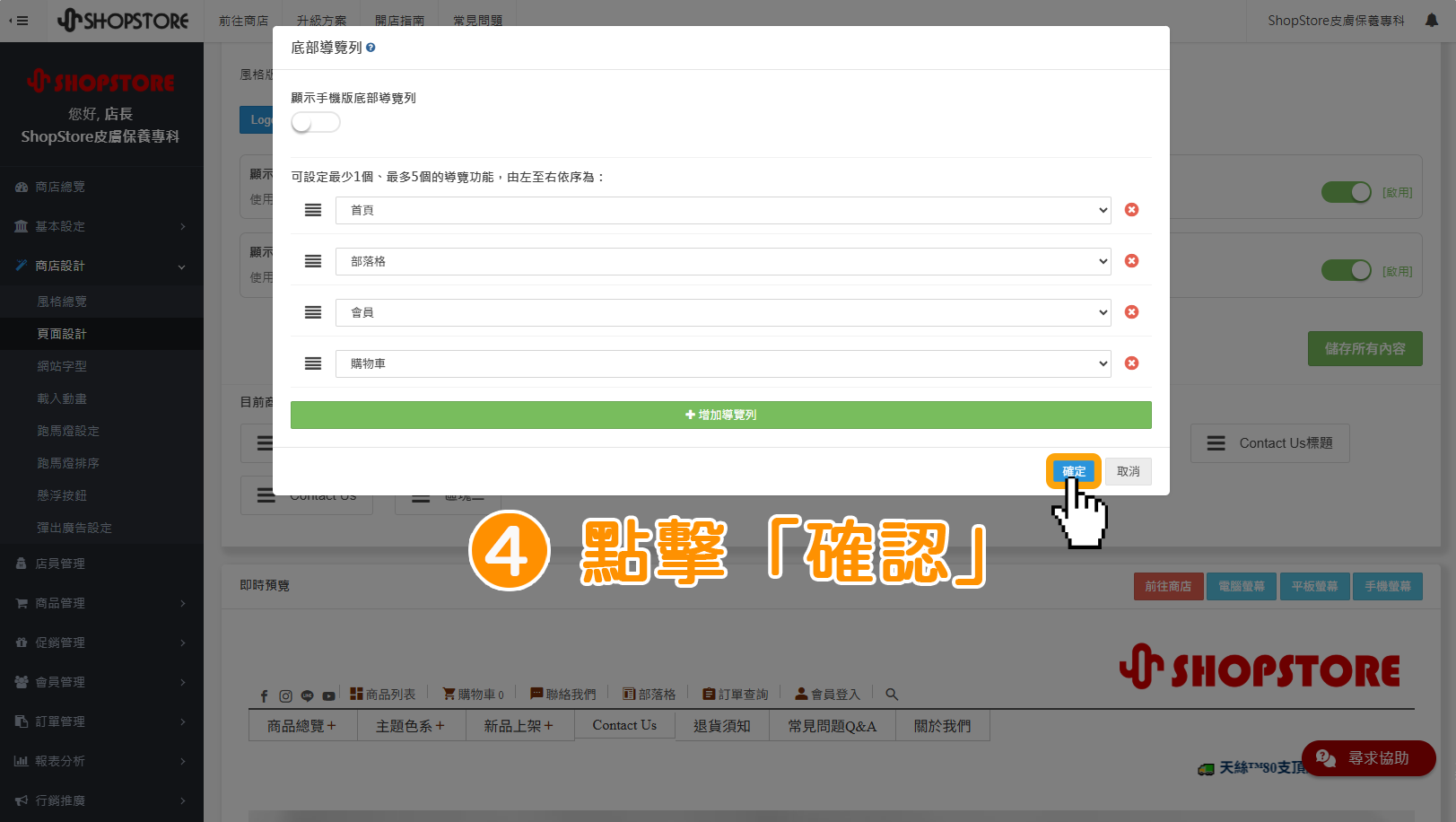This screenshot has width=1456, height=822.
Task: Open the 部落格 dropdown
Action: pyautogui.click(x=723, y=261)
